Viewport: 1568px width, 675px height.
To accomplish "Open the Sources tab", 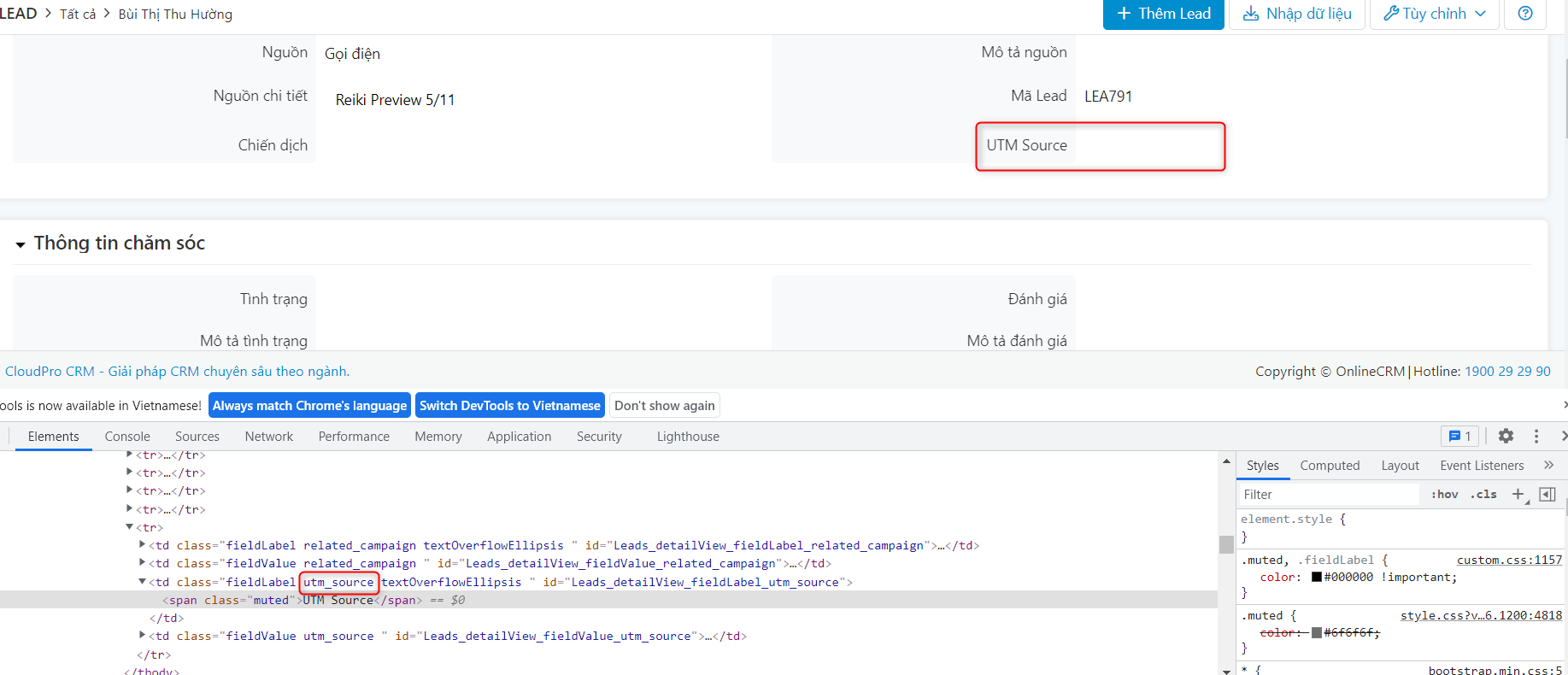I will tap(197, 436).
